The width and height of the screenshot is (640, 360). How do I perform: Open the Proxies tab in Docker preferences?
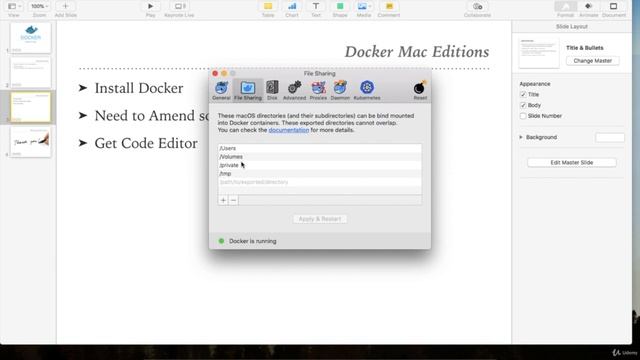pyautogui.click(x=318, y=90)
